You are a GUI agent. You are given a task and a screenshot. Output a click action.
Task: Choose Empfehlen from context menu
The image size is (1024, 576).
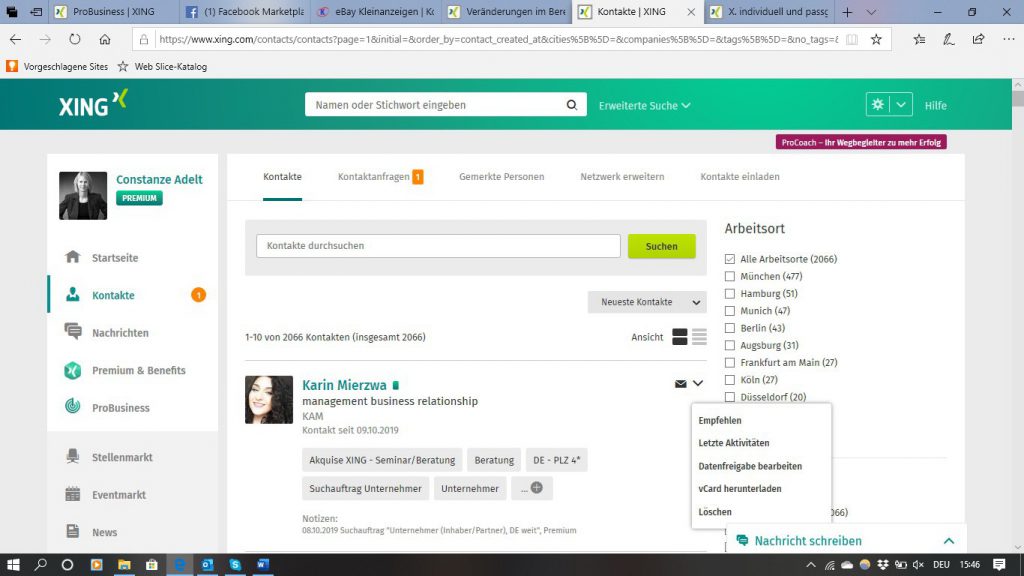(x=720, y=421)
